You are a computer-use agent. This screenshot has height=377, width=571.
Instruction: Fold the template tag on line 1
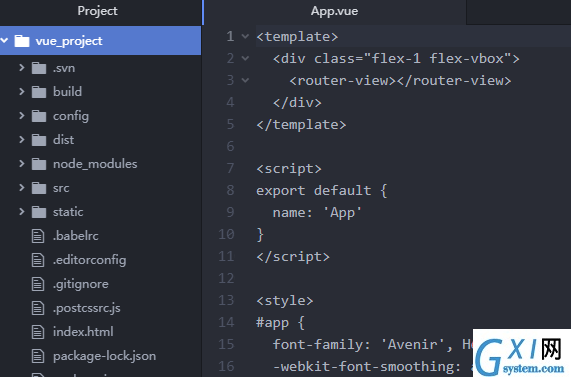pyautogui.click(x=245, y=36)
